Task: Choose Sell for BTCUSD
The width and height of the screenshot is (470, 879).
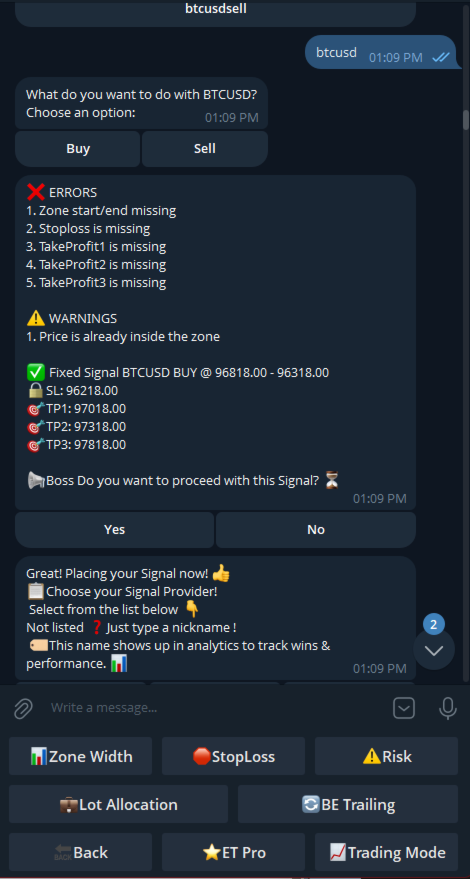Action: (x=205, y=149)
